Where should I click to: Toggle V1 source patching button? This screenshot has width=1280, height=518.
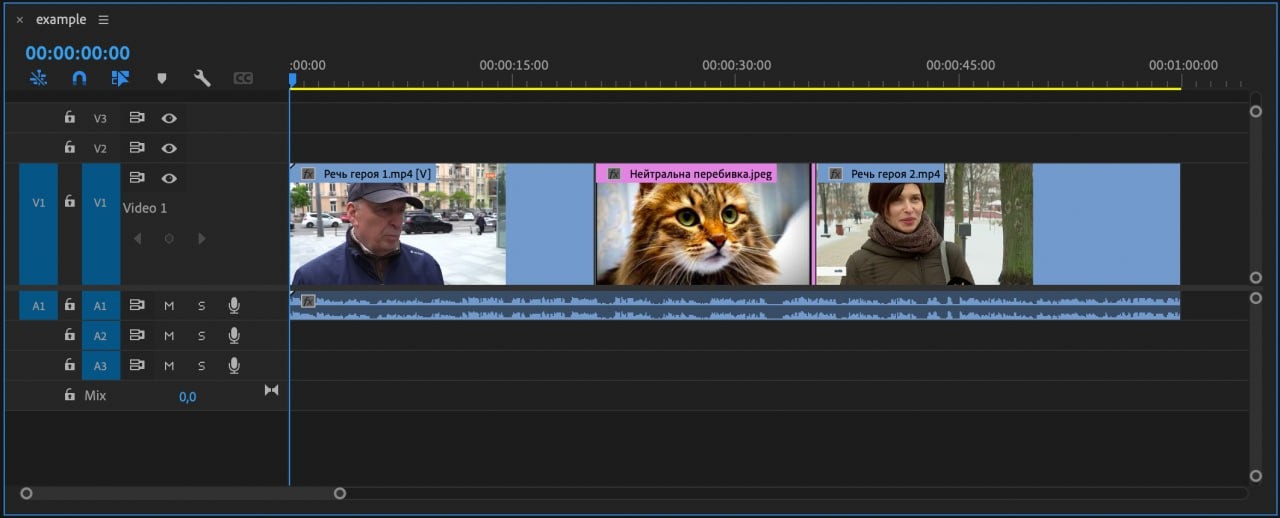38,224
